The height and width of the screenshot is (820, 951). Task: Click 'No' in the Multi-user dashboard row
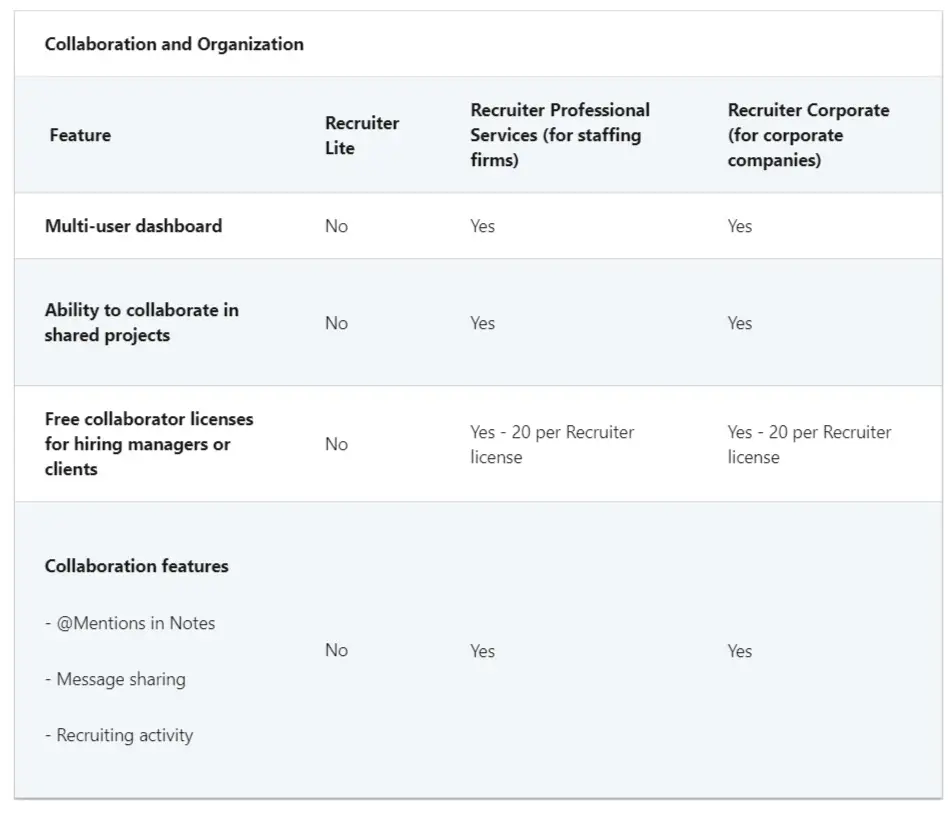click(337, 226)
